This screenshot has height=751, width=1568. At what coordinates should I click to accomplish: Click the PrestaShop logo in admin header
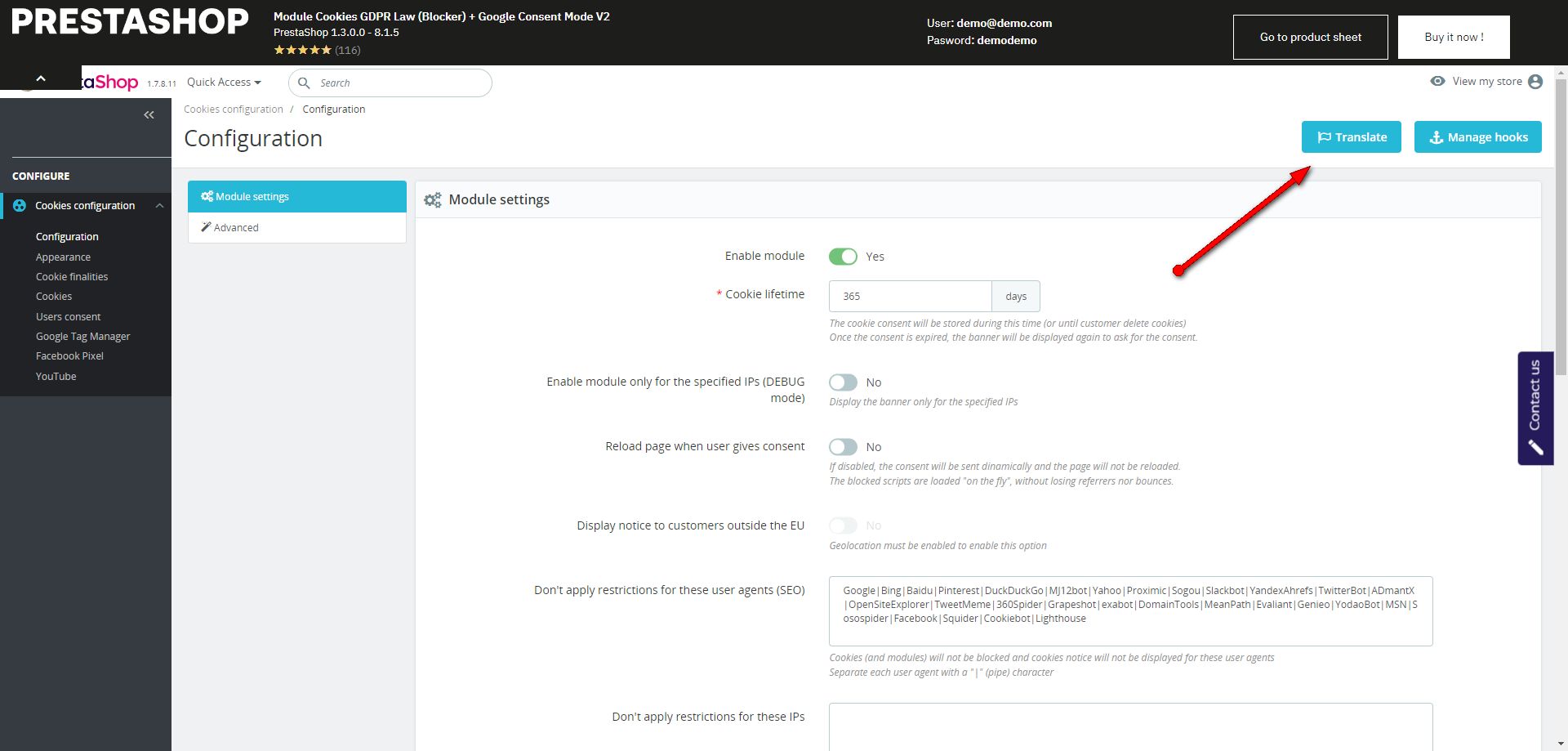coord(110,83)
